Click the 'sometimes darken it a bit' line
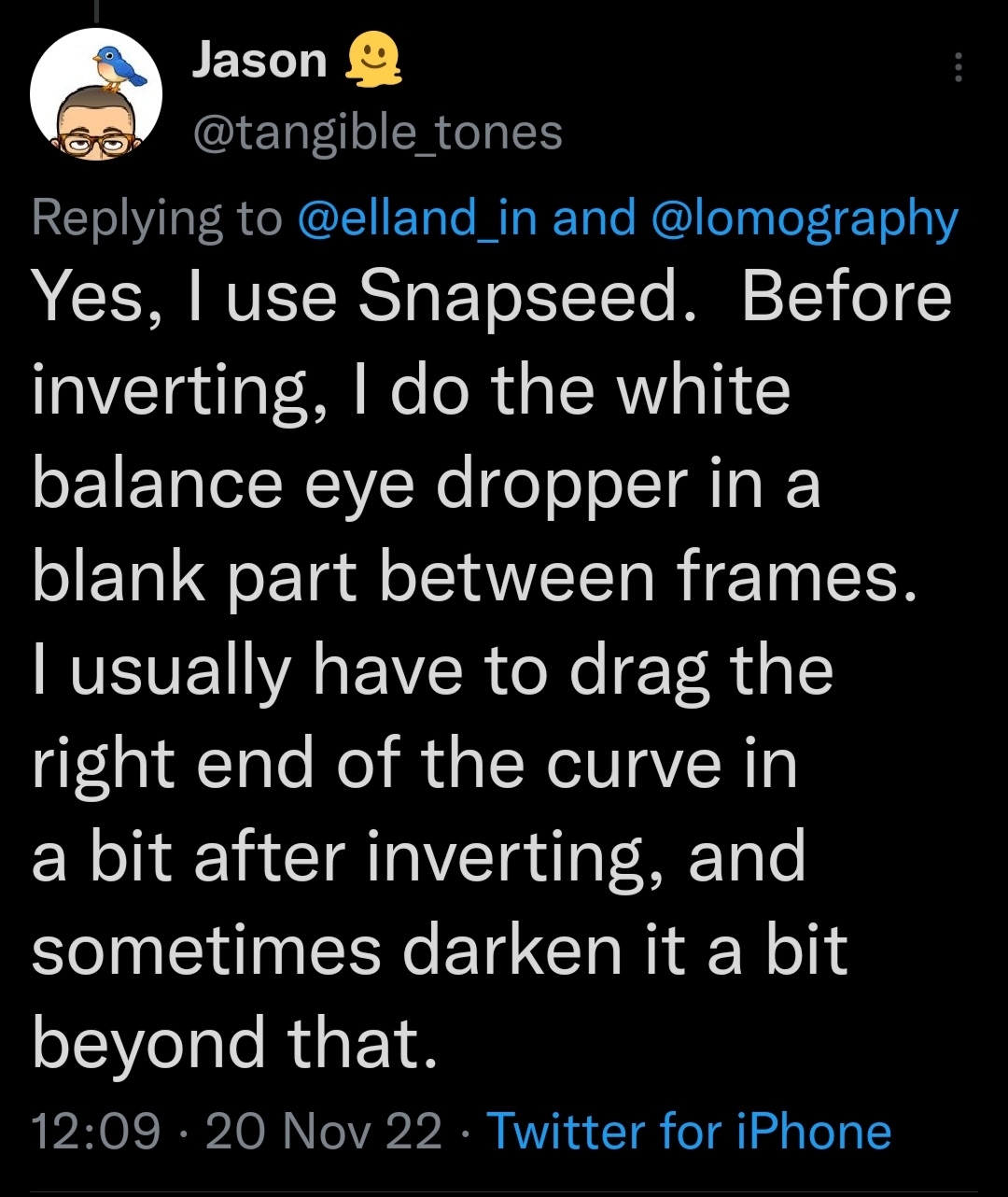Viewport: 1008px width, 1197px height. [440, 950]
